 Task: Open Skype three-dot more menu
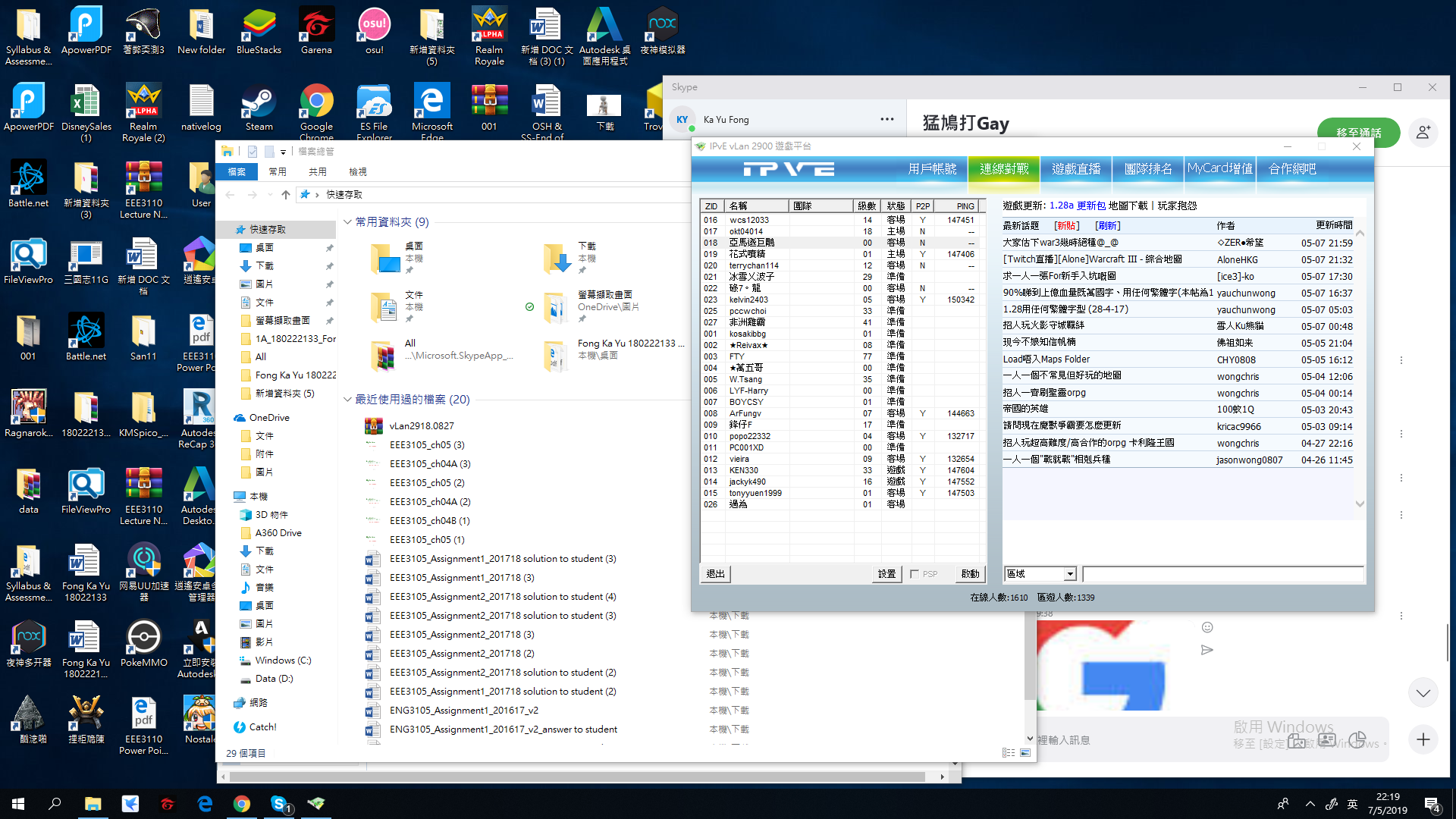pos(886,119)
